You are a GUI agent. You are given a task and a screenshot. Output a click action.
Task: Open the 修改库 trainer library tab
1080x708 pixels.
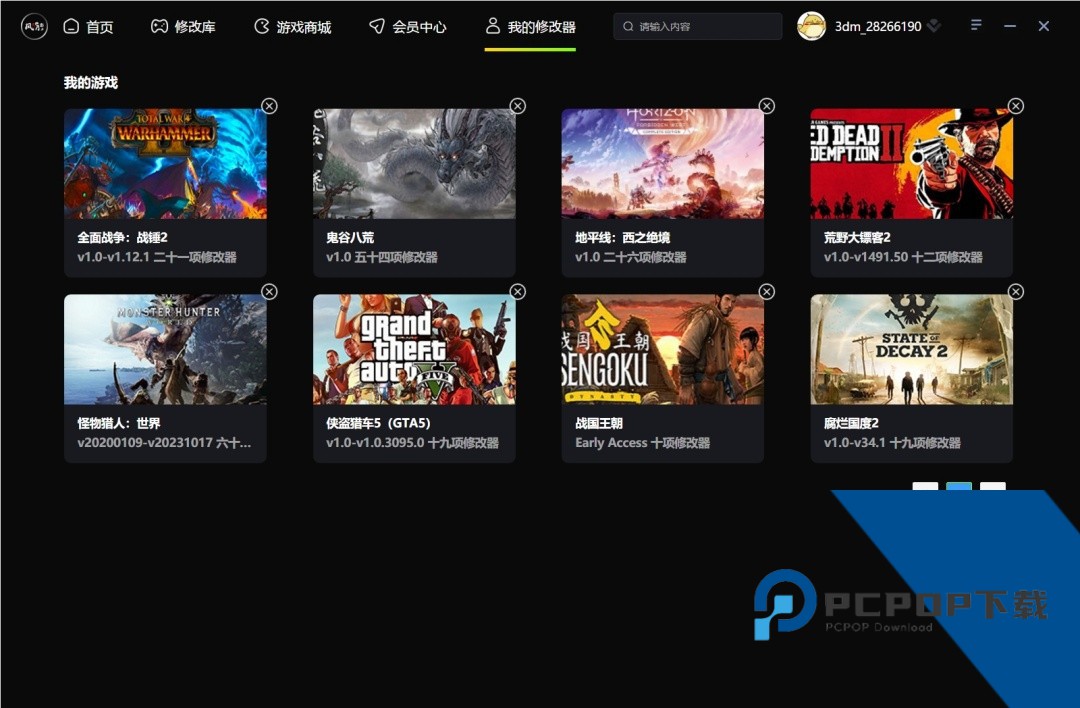click(183, 27)
